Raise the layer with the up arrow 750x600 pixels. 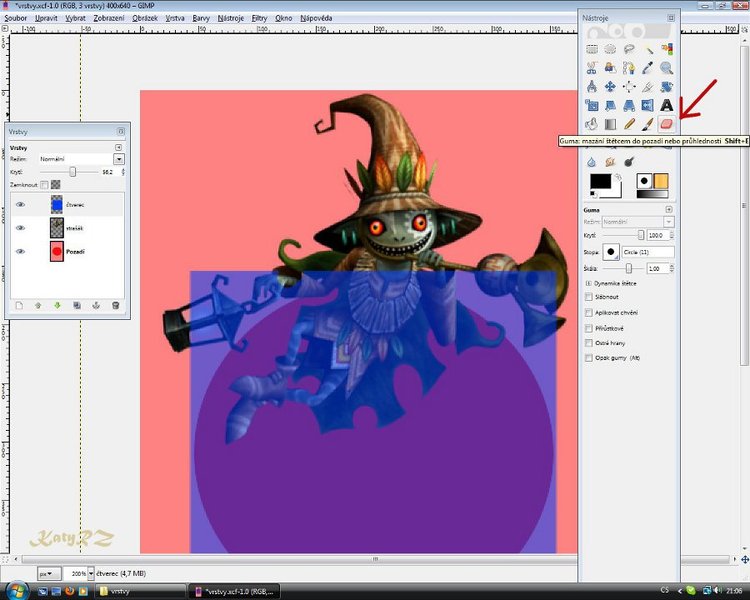click(38, 306)
